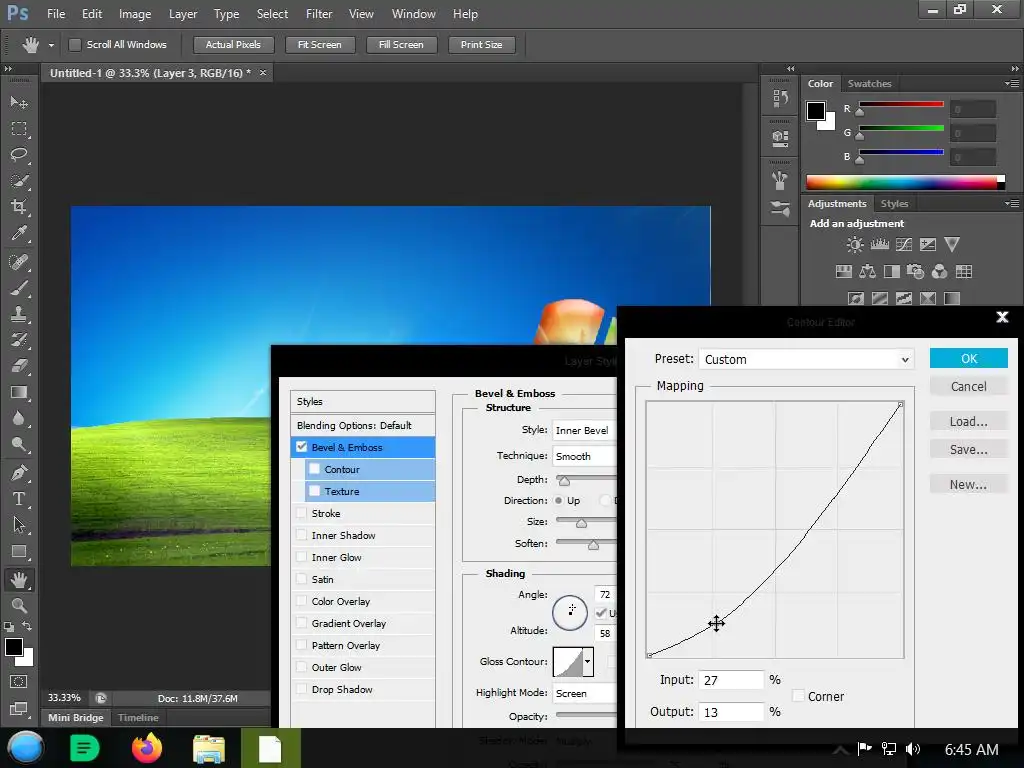Screen dimensions: 1024x768
Task: Select the Crop tool
Action: pyautogui.click(x=19, y=207)
